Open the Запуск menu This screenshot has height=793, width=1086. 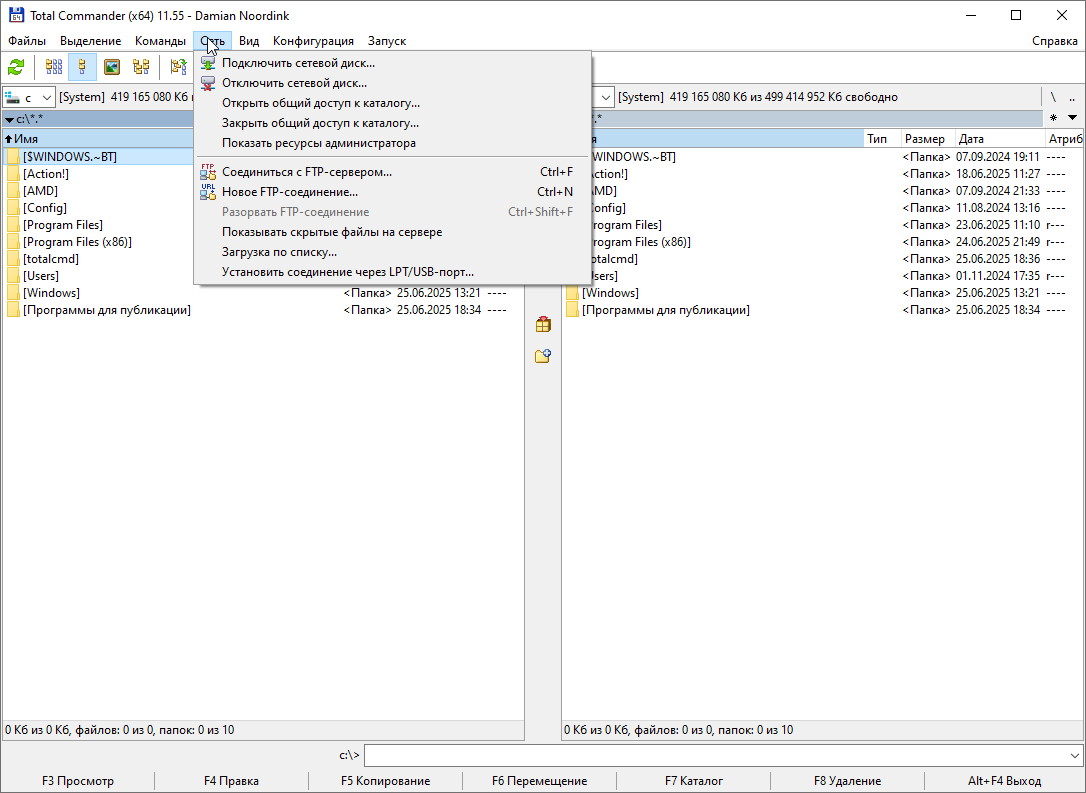click(x=387, y=41)
